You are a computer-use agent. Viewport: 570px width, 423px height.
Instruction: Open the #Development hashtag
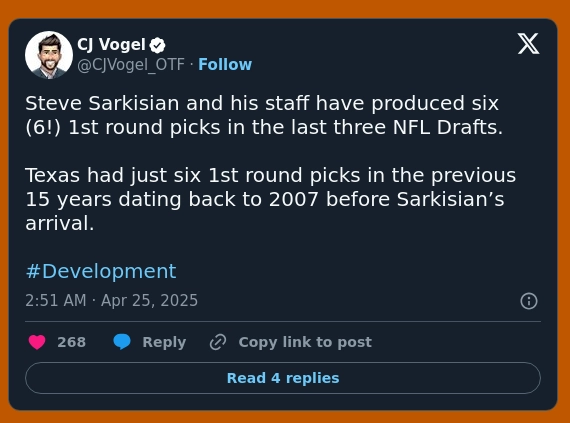(x=101, y=271)
